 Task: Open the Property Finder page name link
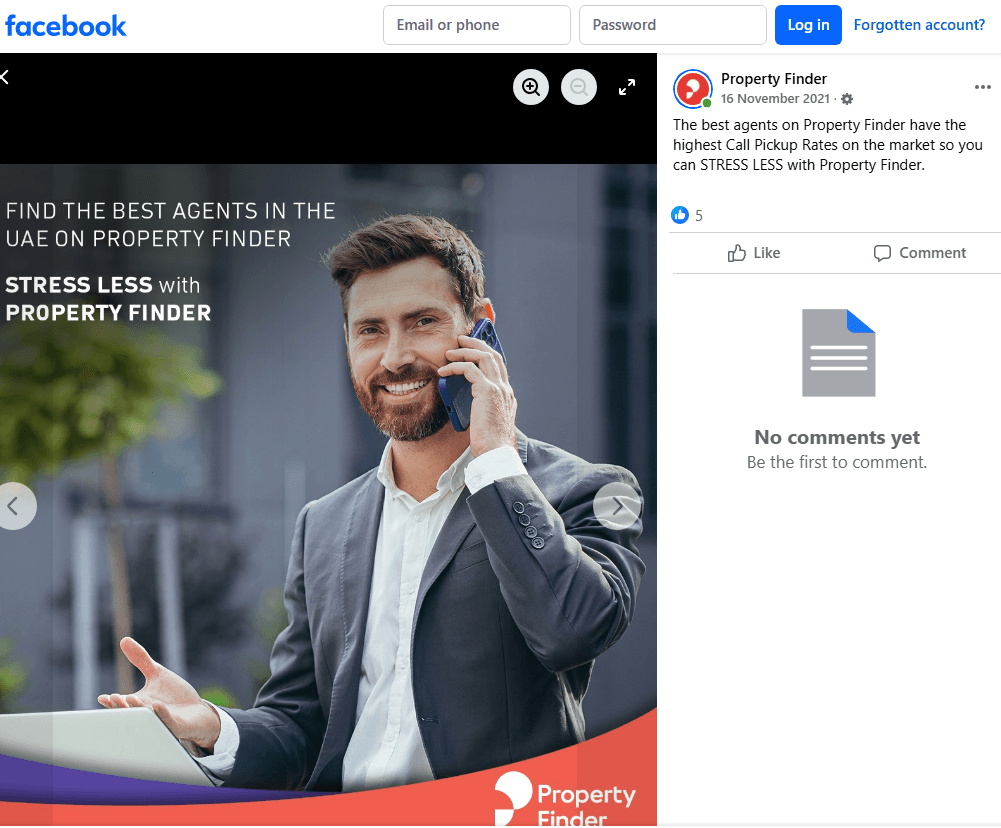tap(773, 79)
